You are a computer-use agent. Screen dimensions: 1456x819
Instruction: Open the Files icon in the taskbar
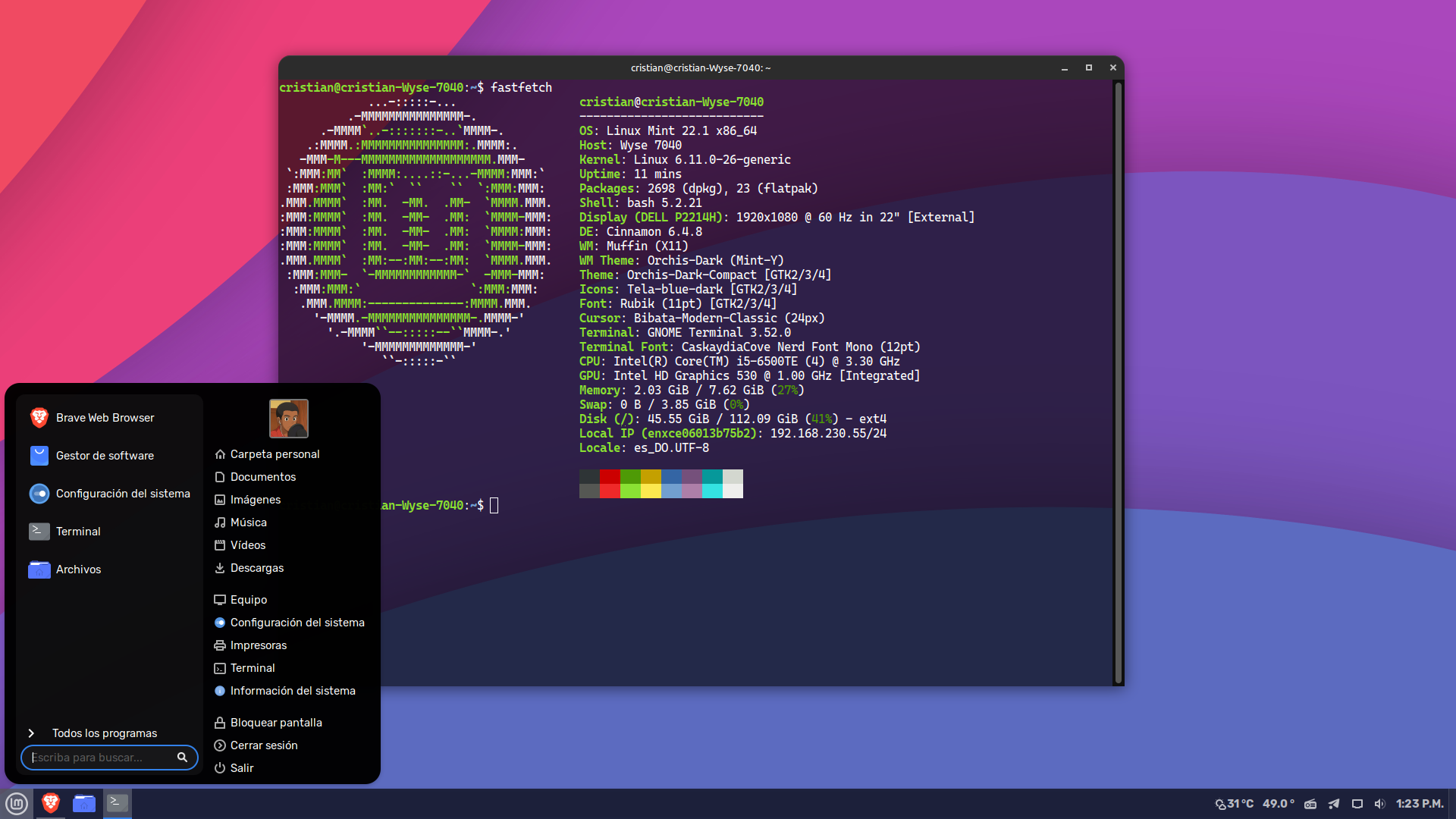point(84,803)
